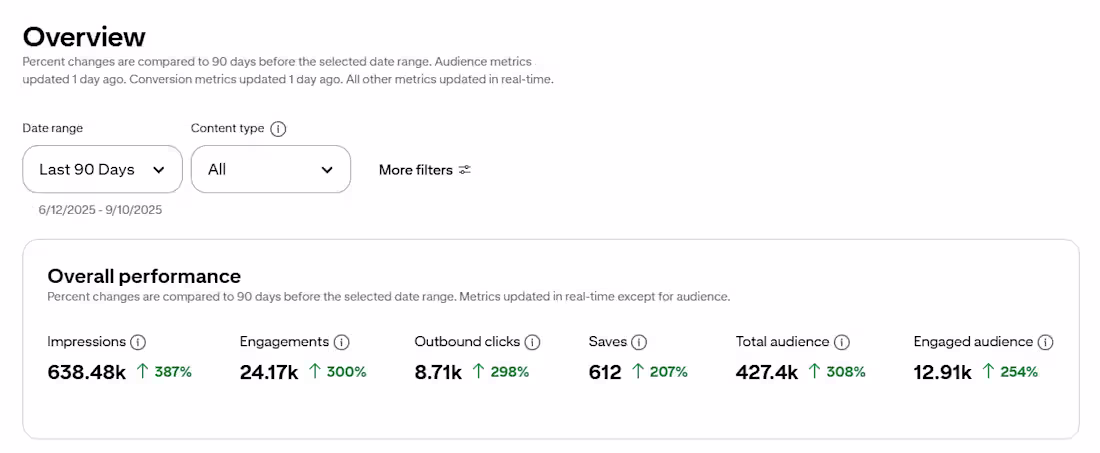Click the info icon next to Content type
1100x453 pixels.
point(279,129)
